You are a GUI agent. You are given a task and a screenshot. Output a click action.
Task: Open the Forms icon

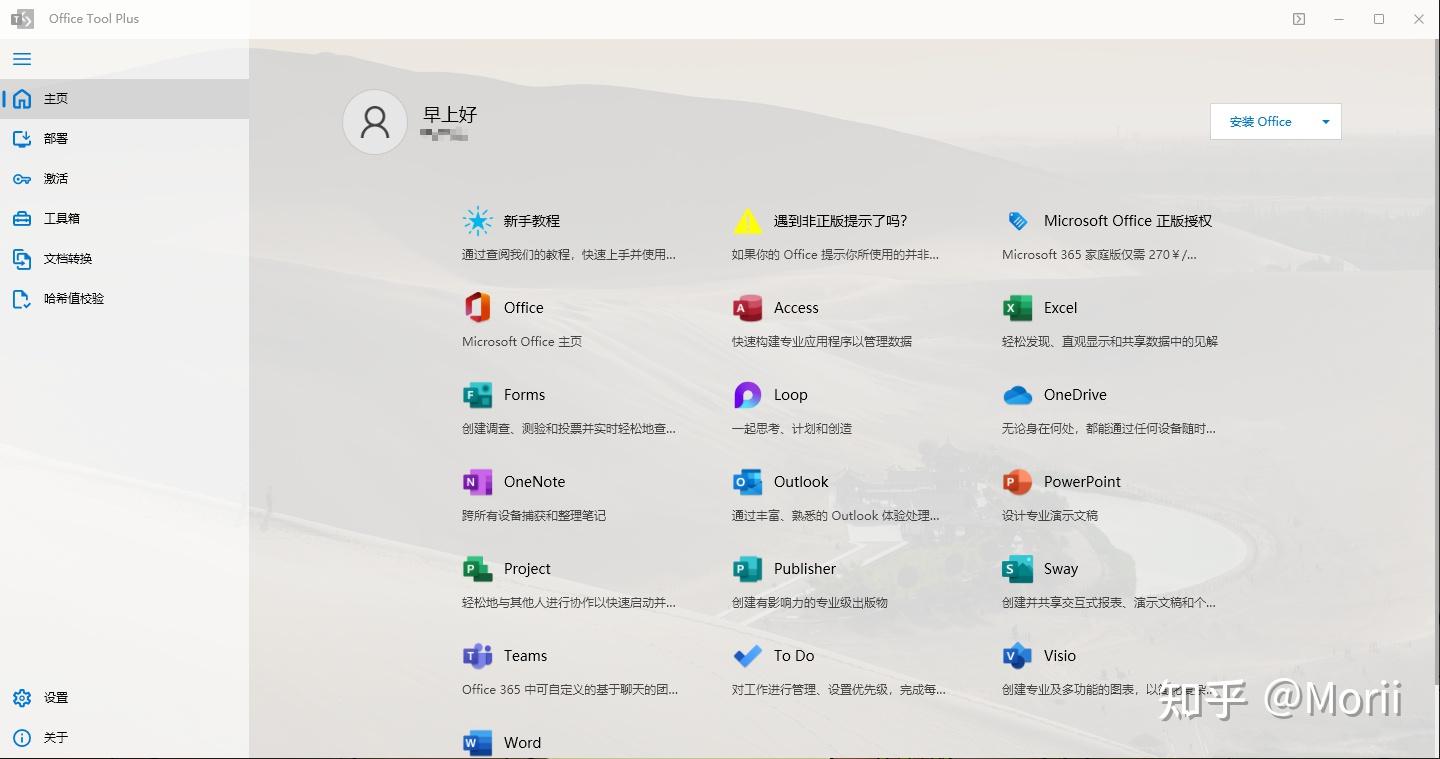tap(478, 395)
